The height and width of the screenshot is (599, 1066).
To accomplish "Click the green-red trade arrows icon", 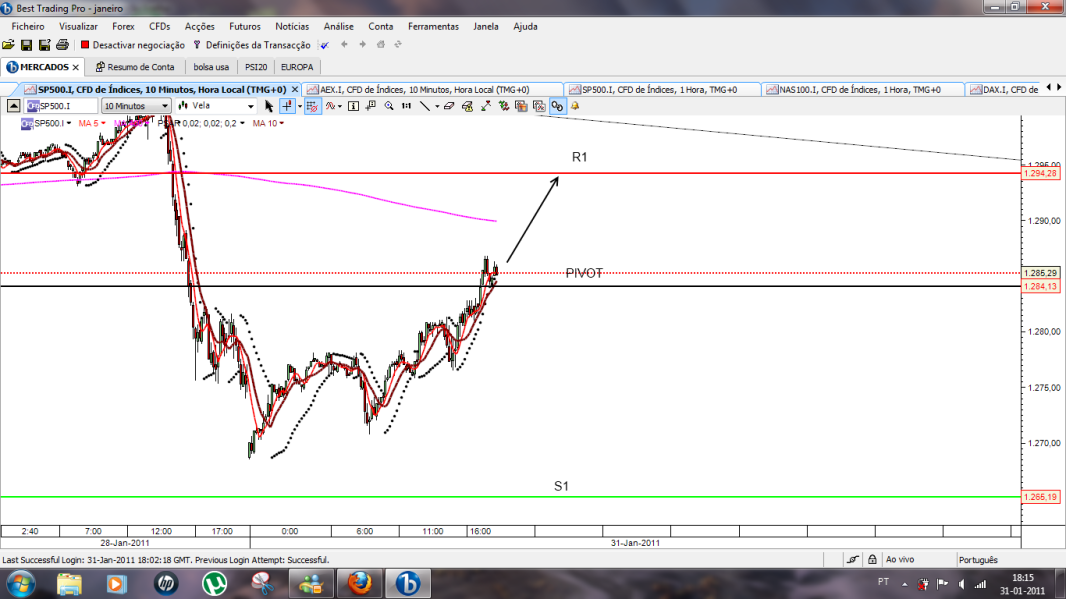I will coord(504,106).
